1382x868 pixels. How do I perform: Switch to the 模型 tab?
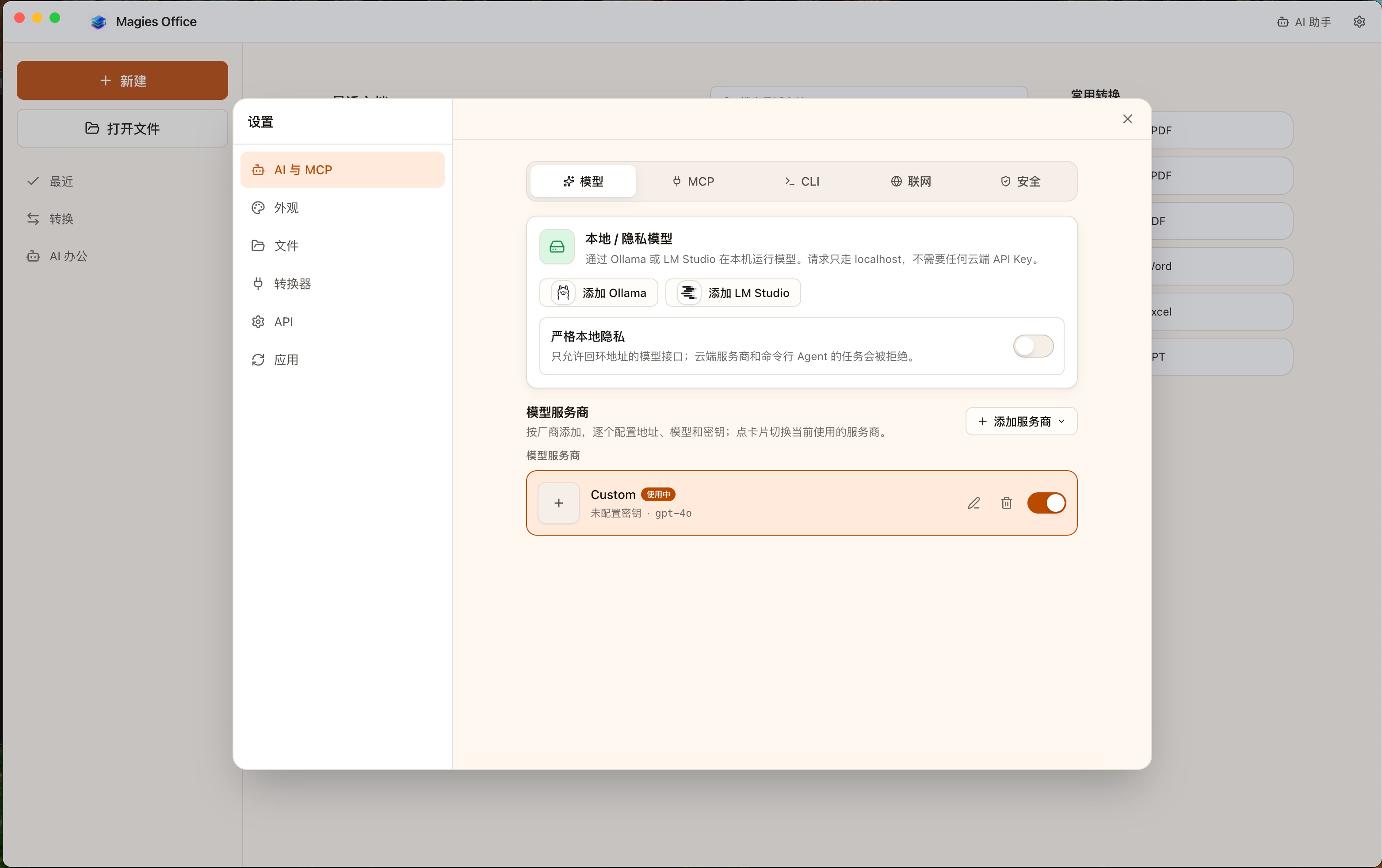tap(583, 181)
